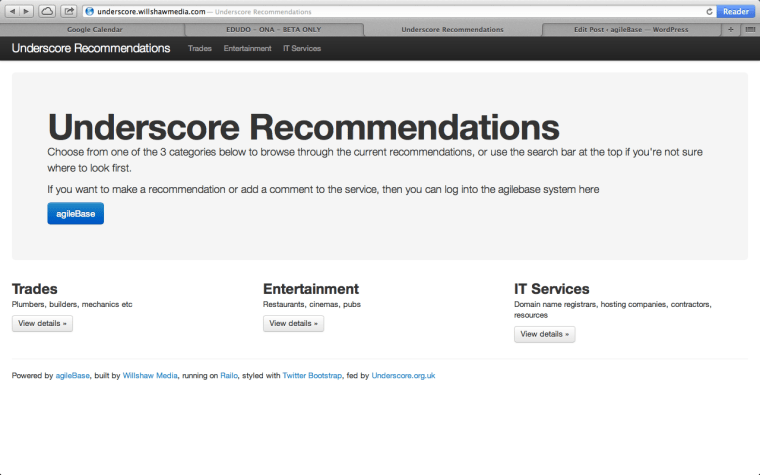Click the site globe icon in the address bar
Viewport: 760px width, 475px height.
(90, 11)
